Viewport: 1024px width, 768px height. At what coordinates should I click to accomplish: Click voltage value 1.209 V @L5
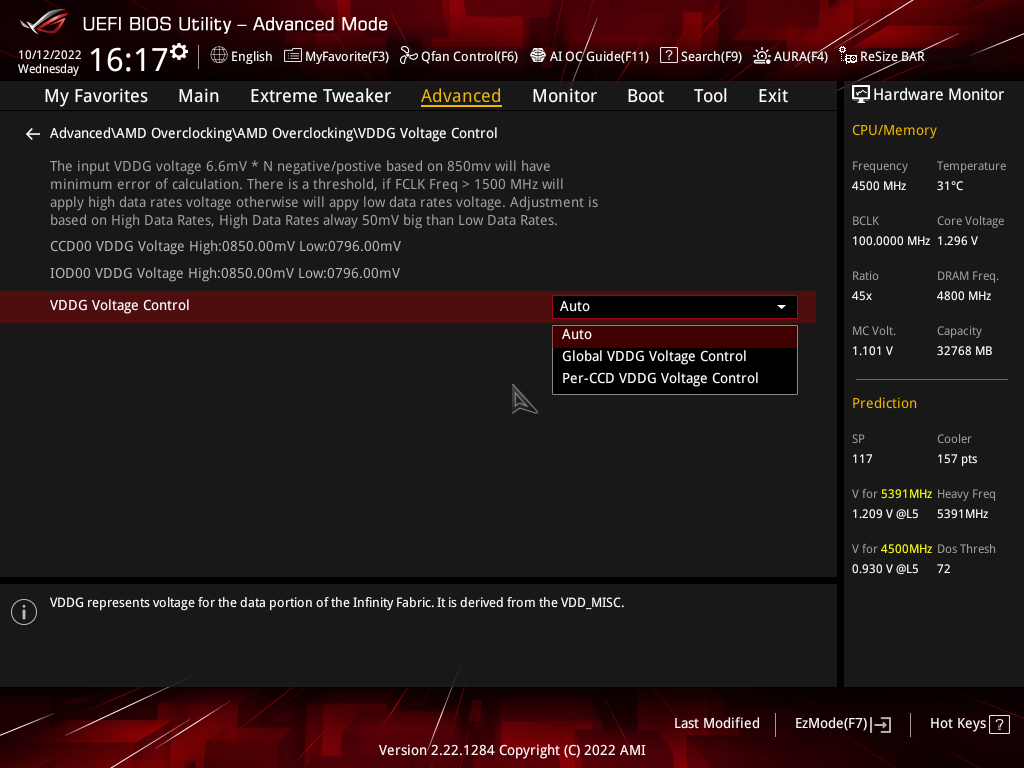coord(885,514)
